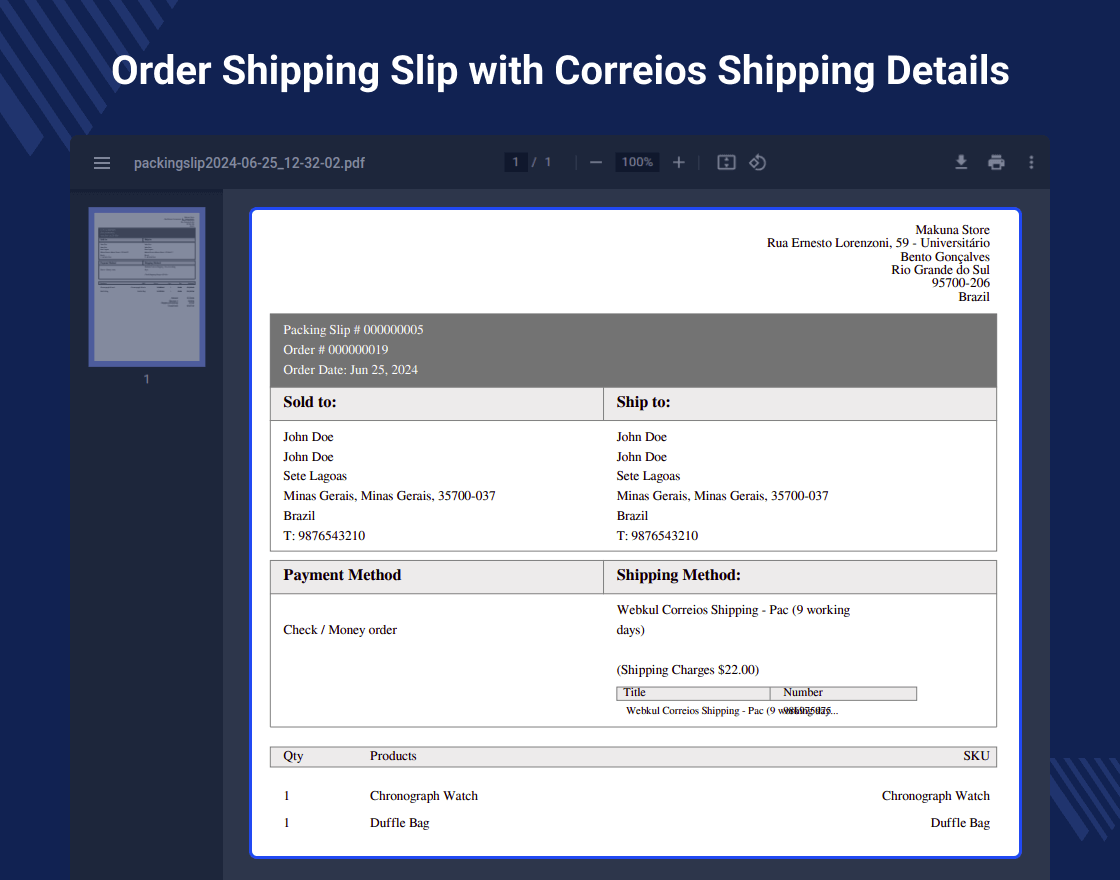Click the 100% zoom level field
Screen dimensions: 1120x880
(637, 162)
